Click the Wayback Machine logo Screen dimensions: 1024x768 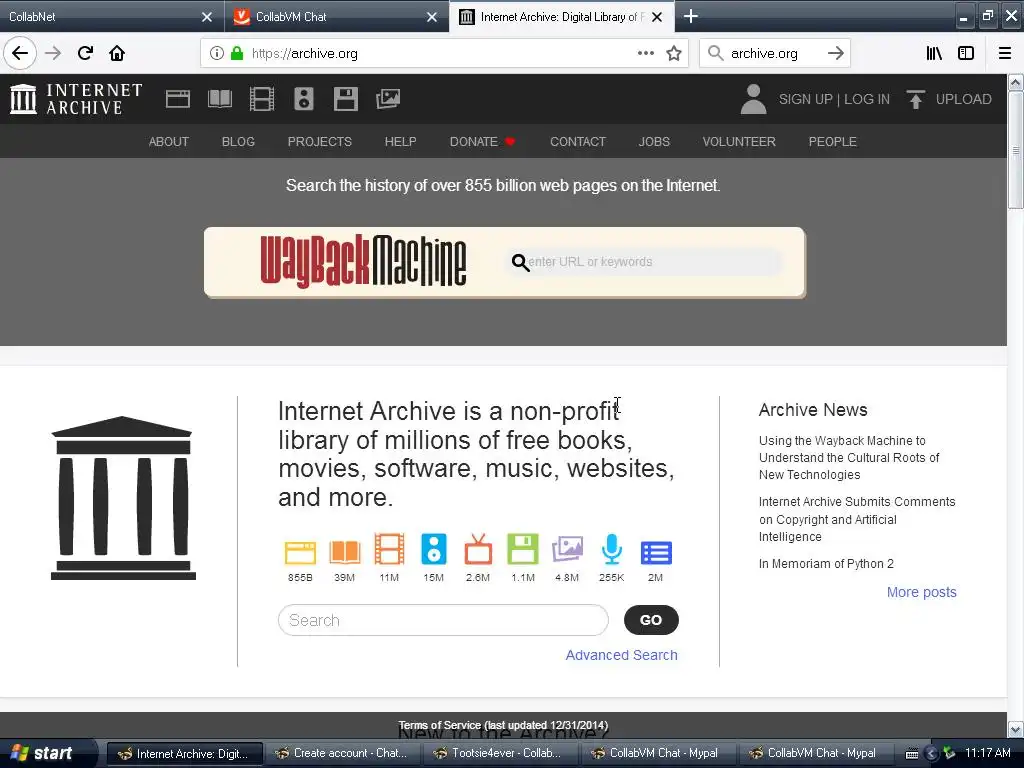[x=363, y=261]
